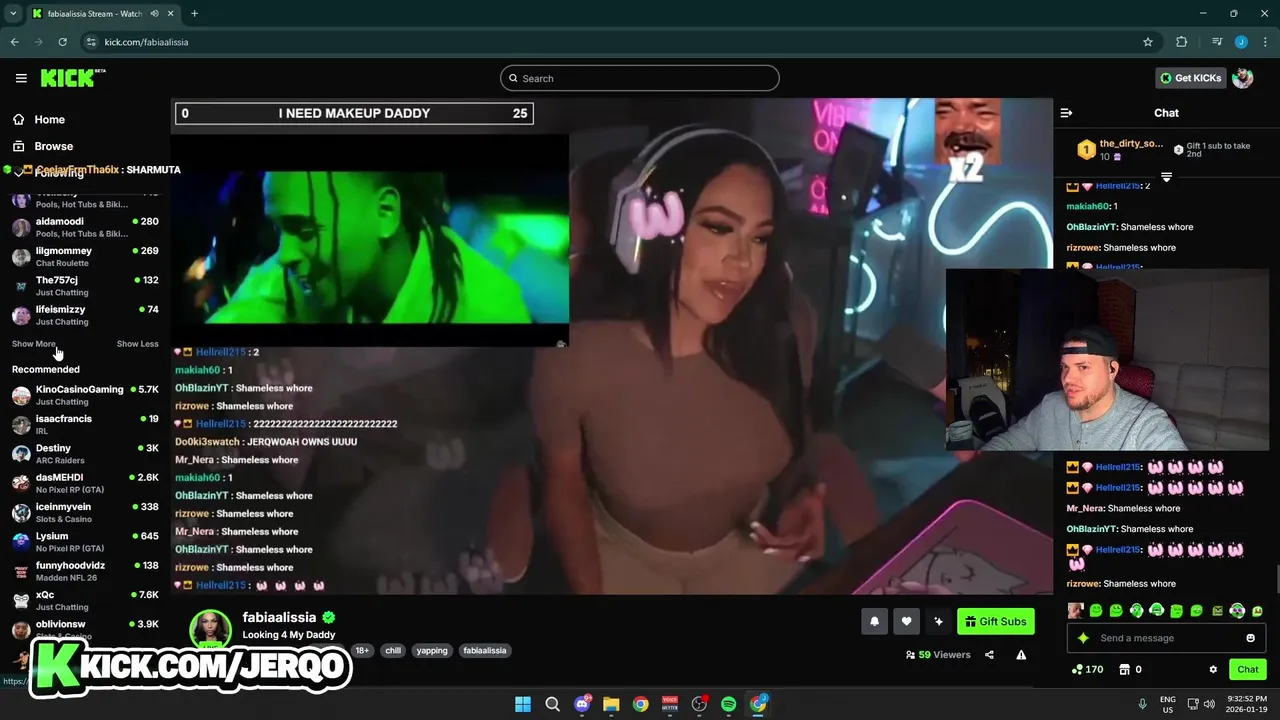Open KinoCasinoGaming recommended channel

pyautogui.click(x=85, y=395)
